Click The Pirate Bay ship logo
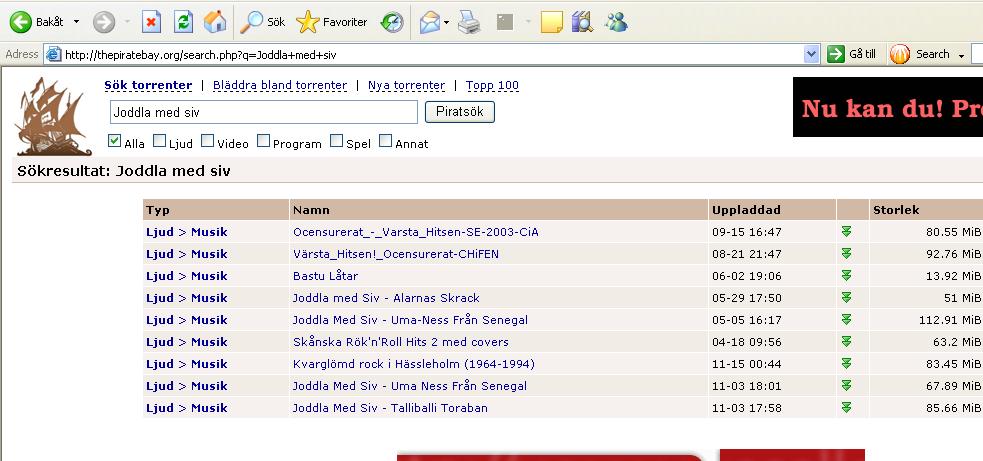Image resolution: width=983 pixels, height=461 pixels. click(53, 116)
